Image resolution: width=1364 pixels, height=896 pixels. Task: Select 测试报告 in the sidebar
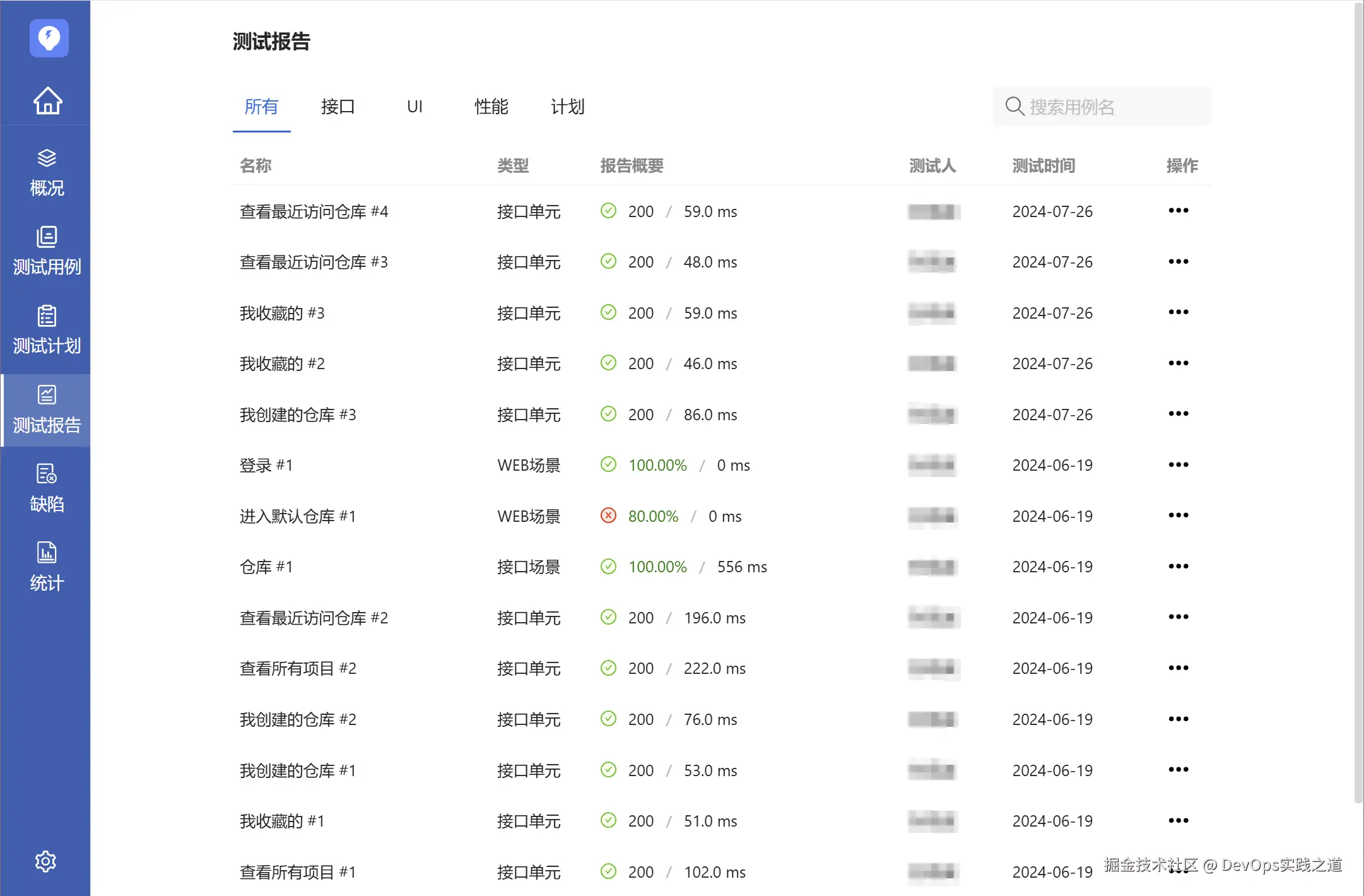(x=47, y=410)
